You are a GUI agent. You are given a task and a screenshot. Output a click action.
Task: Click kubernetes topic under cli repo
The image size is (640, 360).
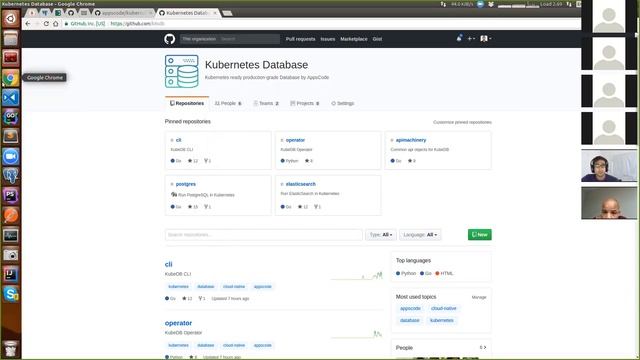tap(178, 287)
